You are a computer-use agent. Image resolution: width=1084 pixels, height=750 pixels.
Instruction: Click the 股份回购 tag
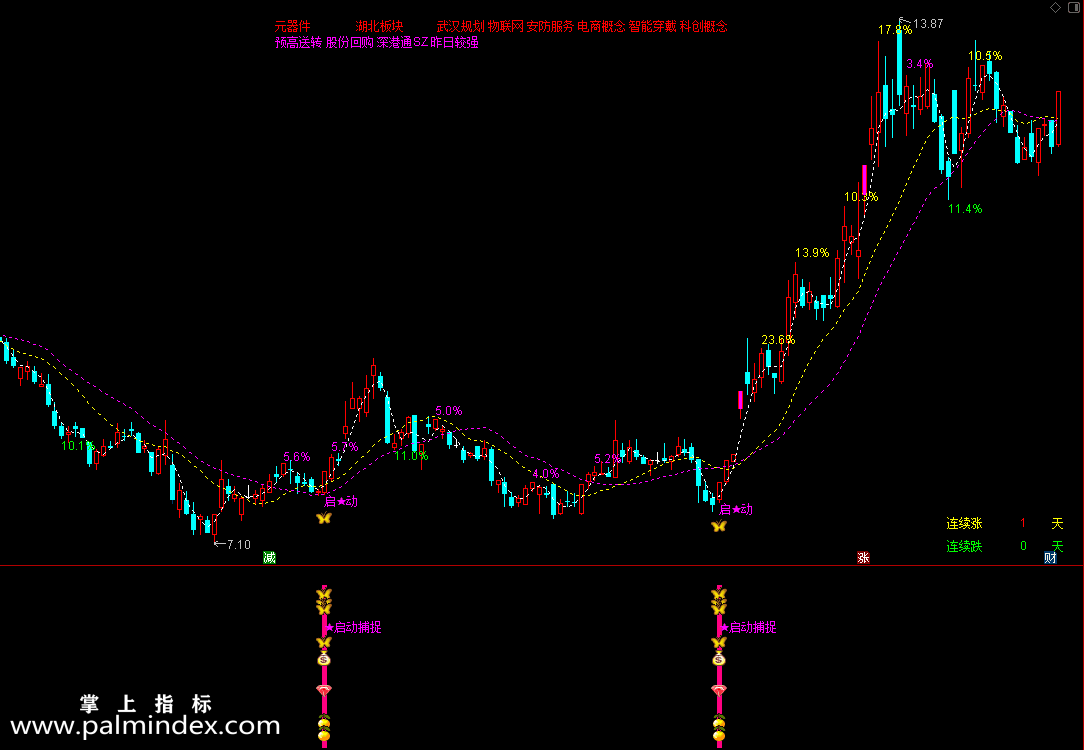point(350,42)
